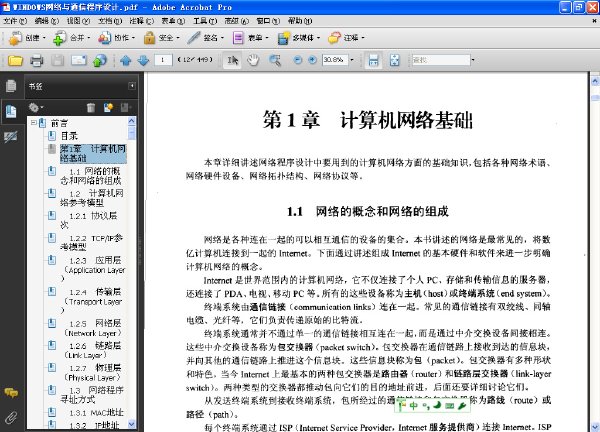Image resolution: width=600 pixels, height=432 pixels.
Task: Toggle scrolling page display mode icon
Action: tap(373, 60)
